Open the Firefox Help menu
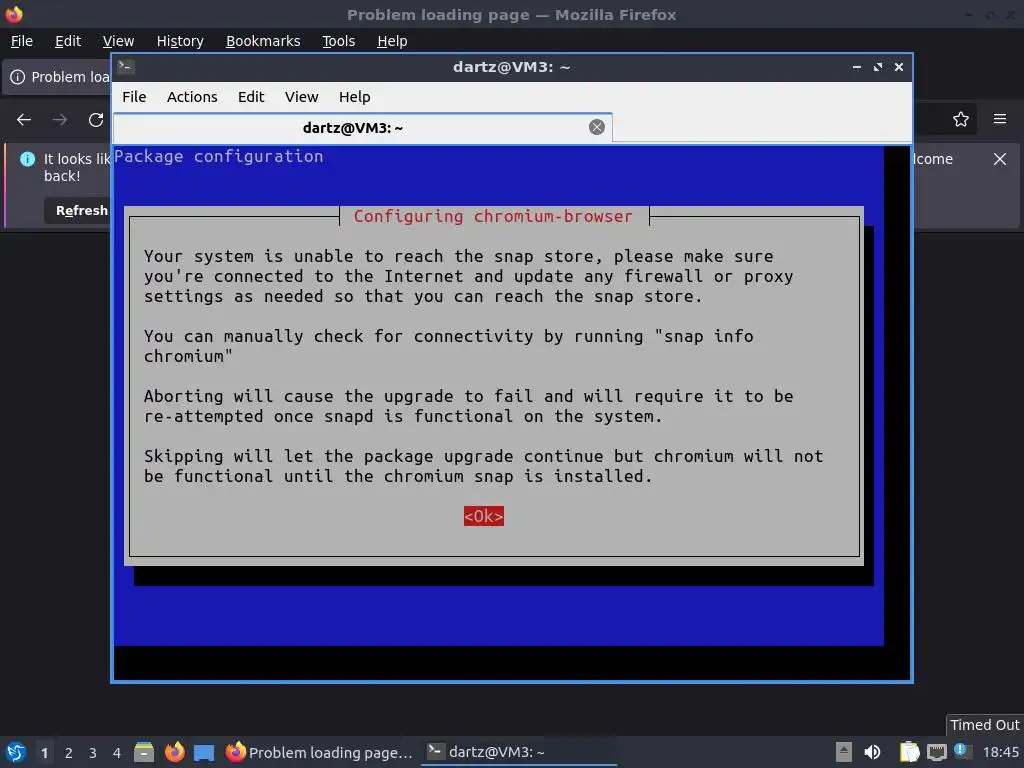This screenshot has height=768, width=1024. pyautogui.click(x=392, y=40)
